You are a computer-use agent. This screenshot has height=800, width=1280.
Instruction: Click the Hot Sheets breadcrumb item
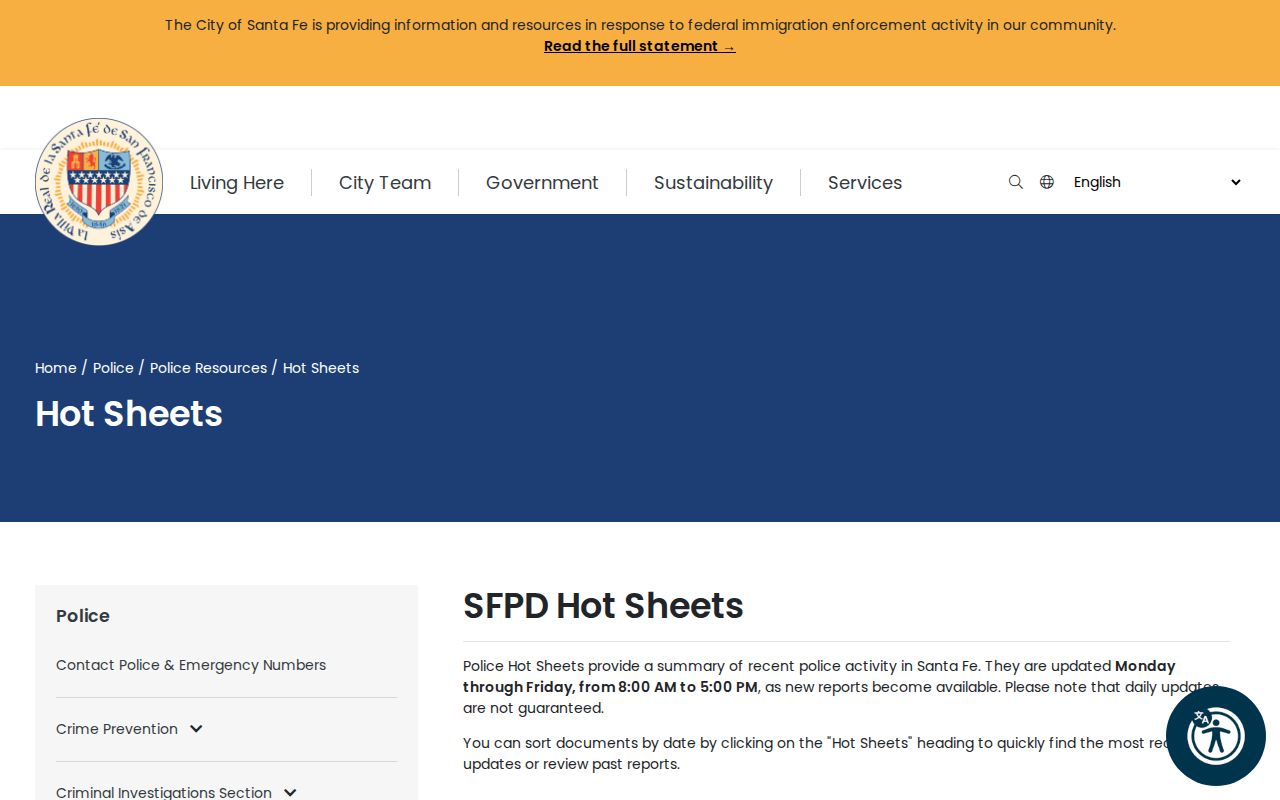321,368
